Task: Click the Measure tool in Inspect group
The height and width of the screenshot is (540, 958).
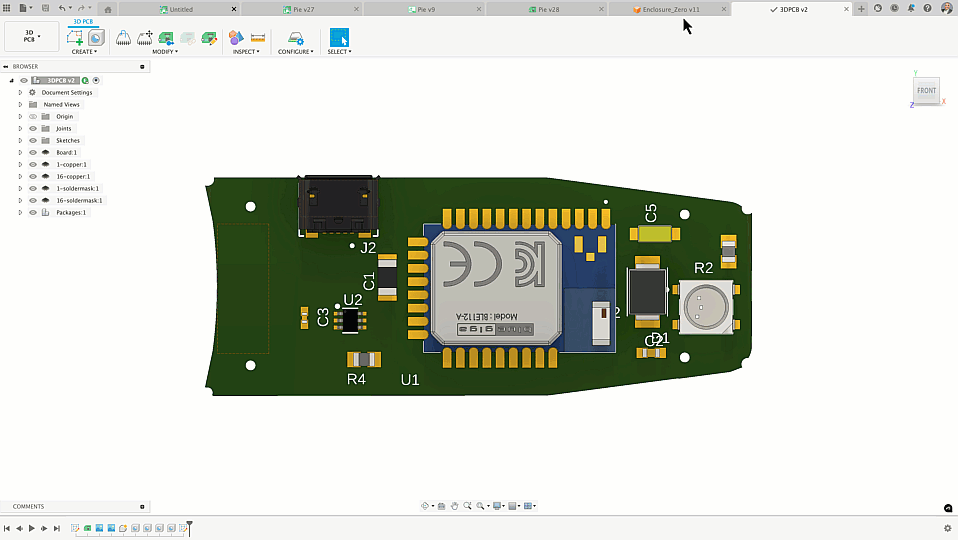Action: coord(258,38)
